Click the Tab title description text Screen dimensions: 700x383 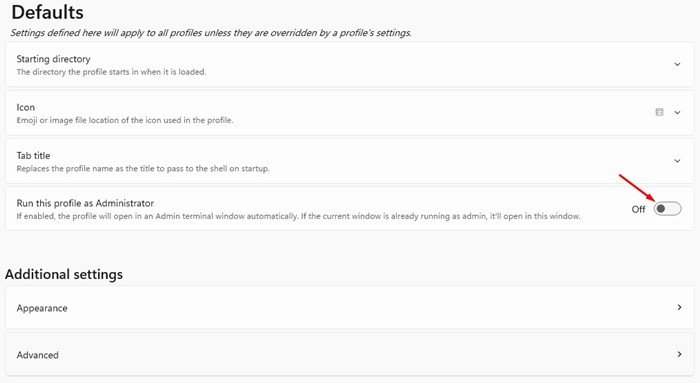[x=143, y=168]
